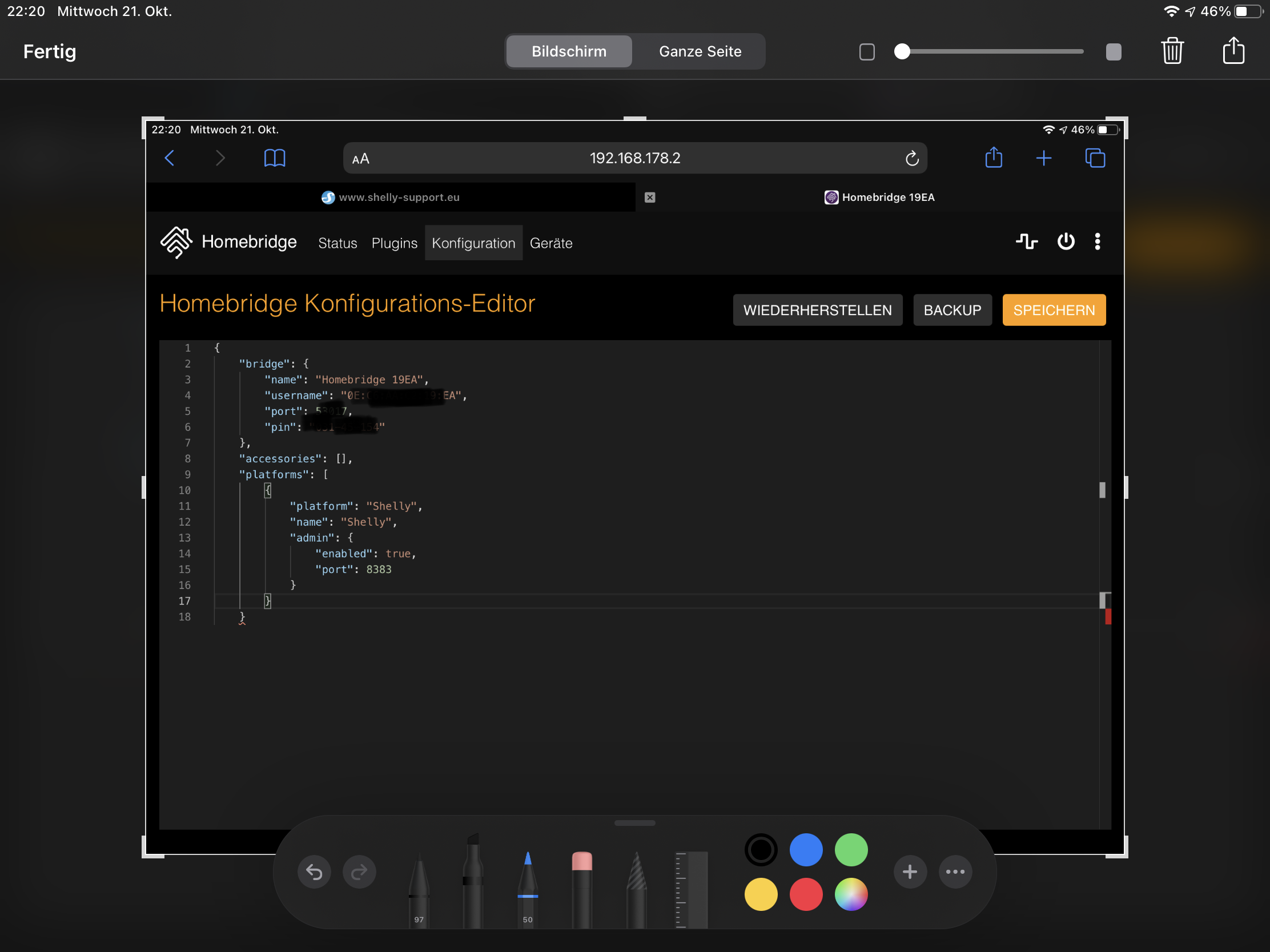1270x952 pixels.
Task: Undo the last markup stroke
Action: point(314,872)
